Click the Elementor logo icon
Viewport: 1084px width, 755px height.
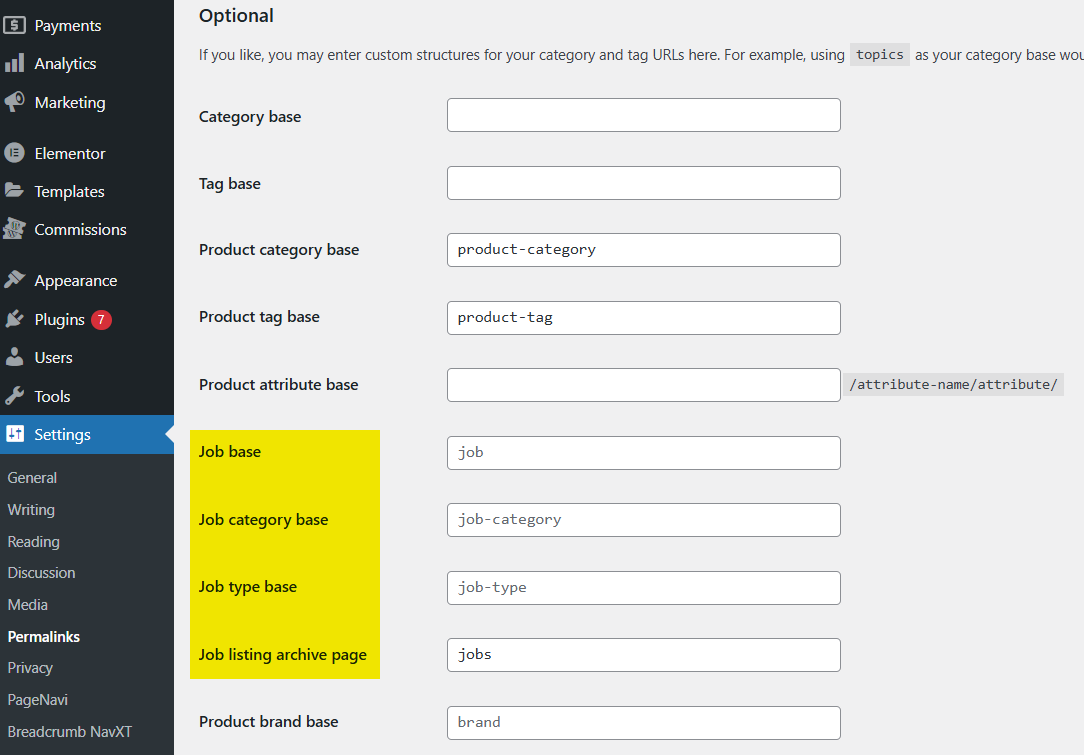[x=15, y=153]
